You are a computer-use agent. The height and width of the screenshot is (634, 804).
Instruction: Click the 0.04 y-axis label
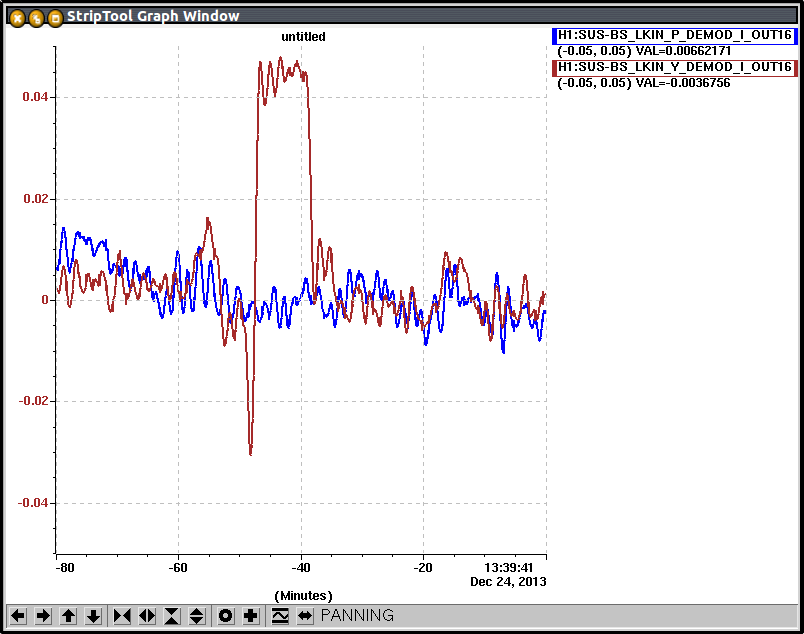pyautogui.click(x=35, y=97)
